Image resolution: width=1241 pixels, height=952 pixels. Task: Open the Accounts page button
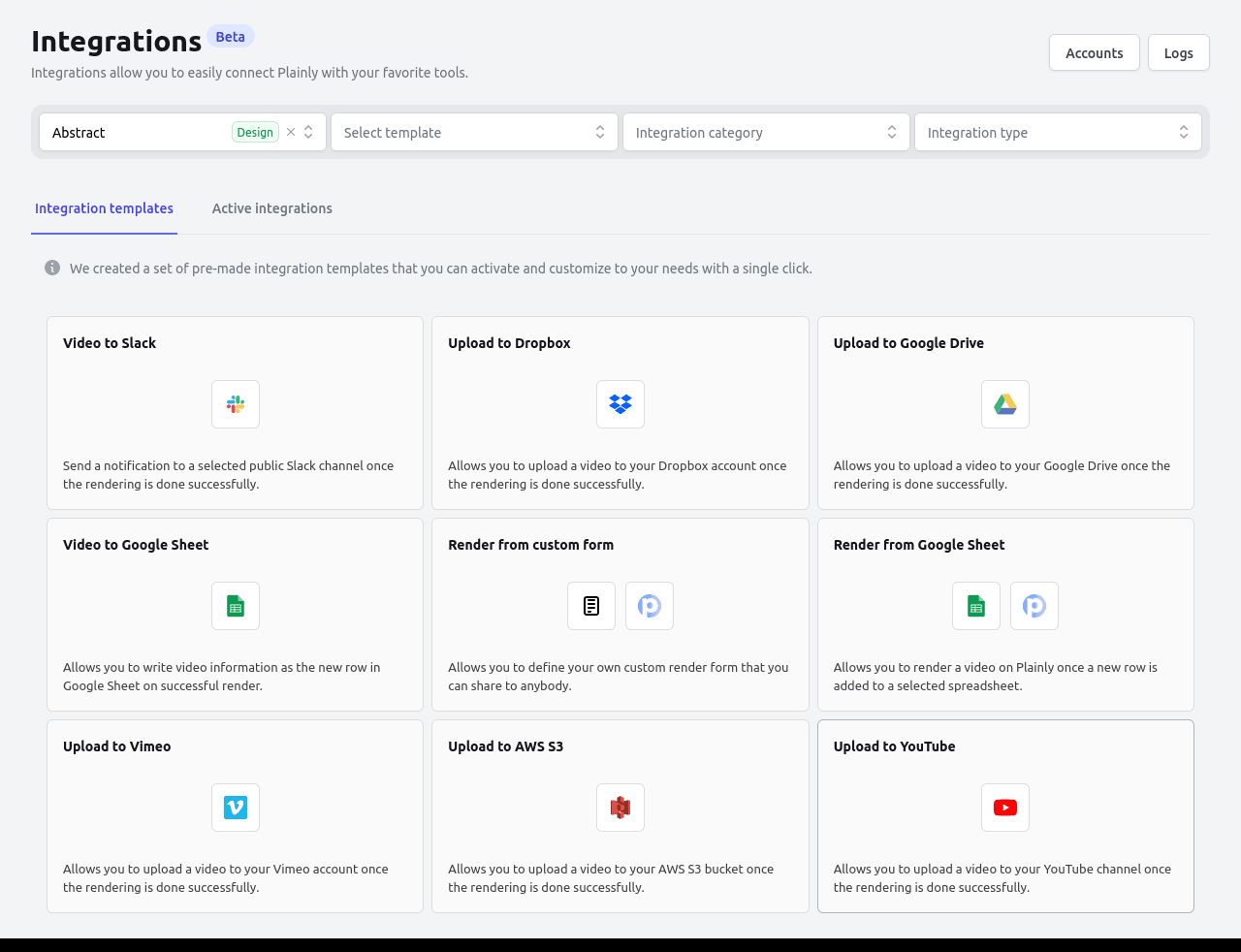point(1094,53)
